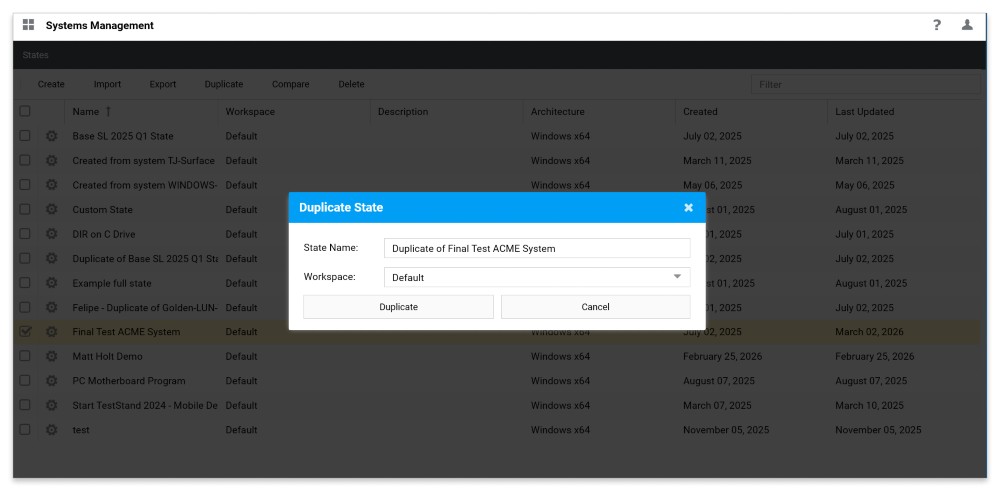The height and width of the screenshot is (492, 1000).
Task: Check the Custom State row
Action: pos(24,209)
